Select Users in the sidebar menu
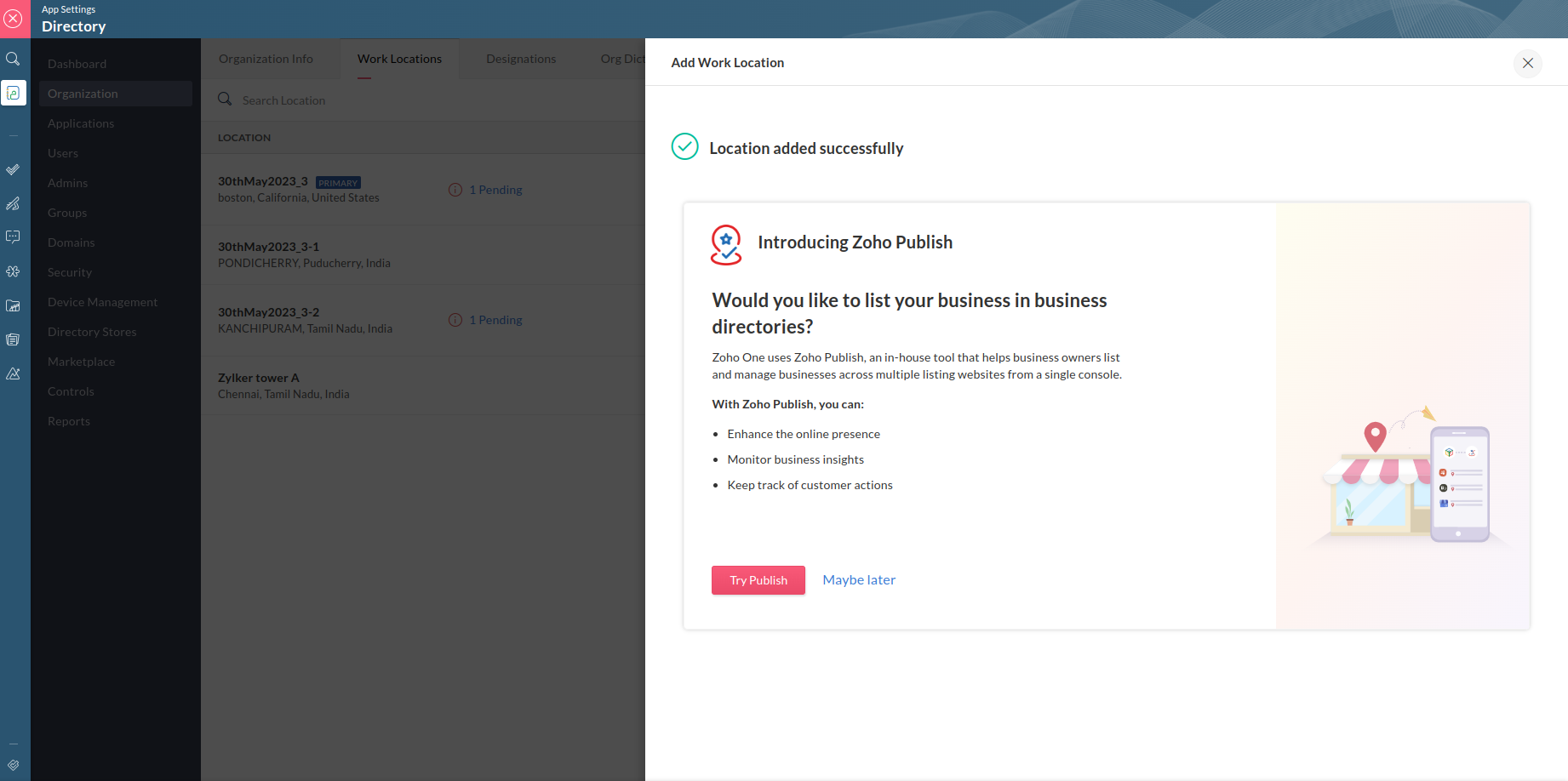 point(63,153)
